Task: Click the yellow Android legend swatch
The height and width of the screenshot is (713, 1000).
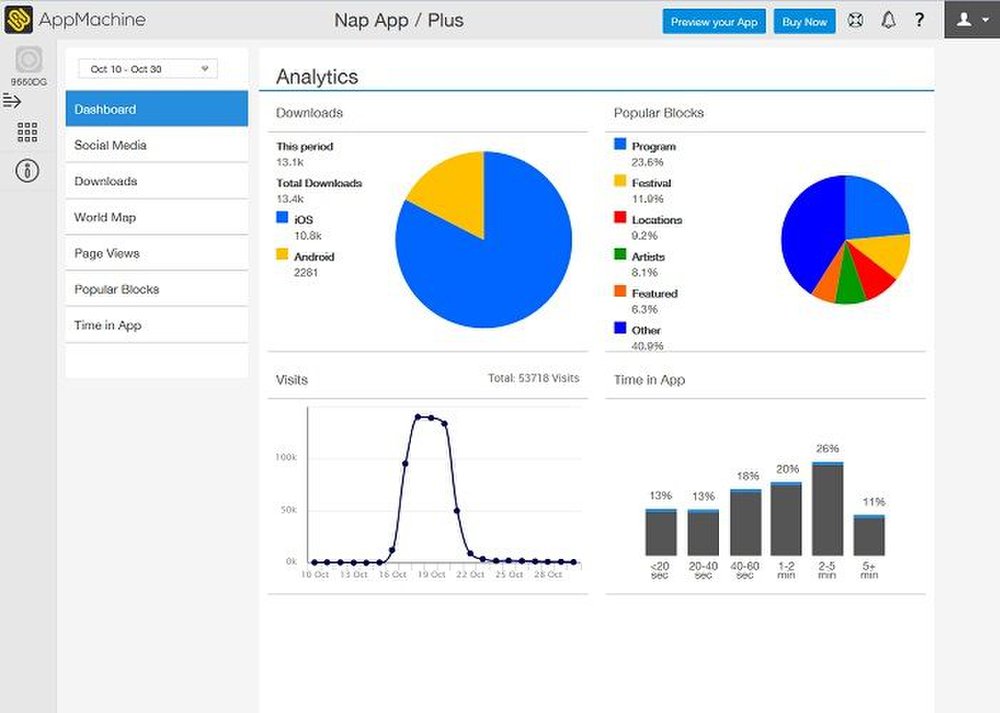Action: (282, 255)
